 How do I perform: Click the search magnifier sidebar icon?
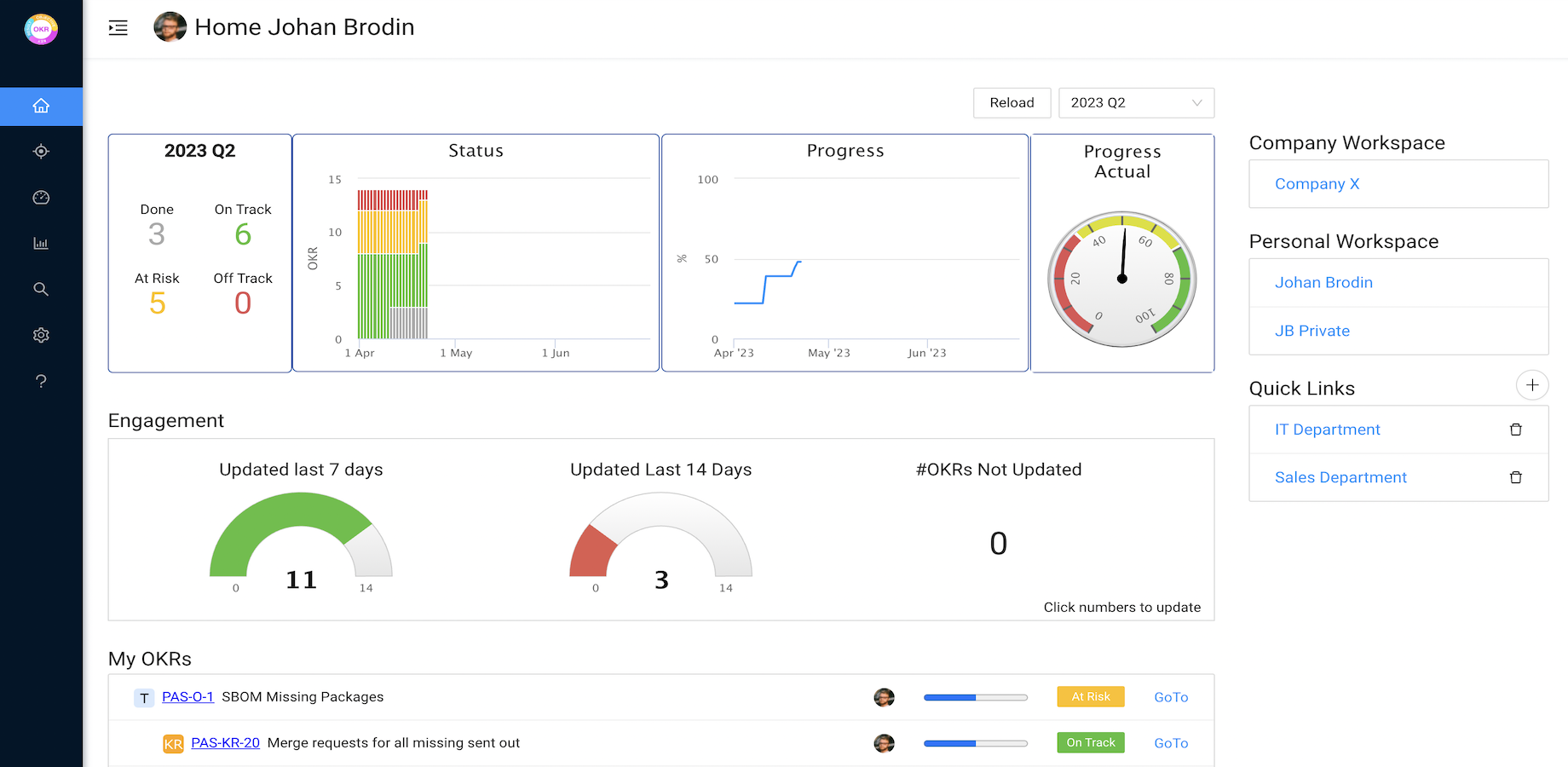point(41,290)
